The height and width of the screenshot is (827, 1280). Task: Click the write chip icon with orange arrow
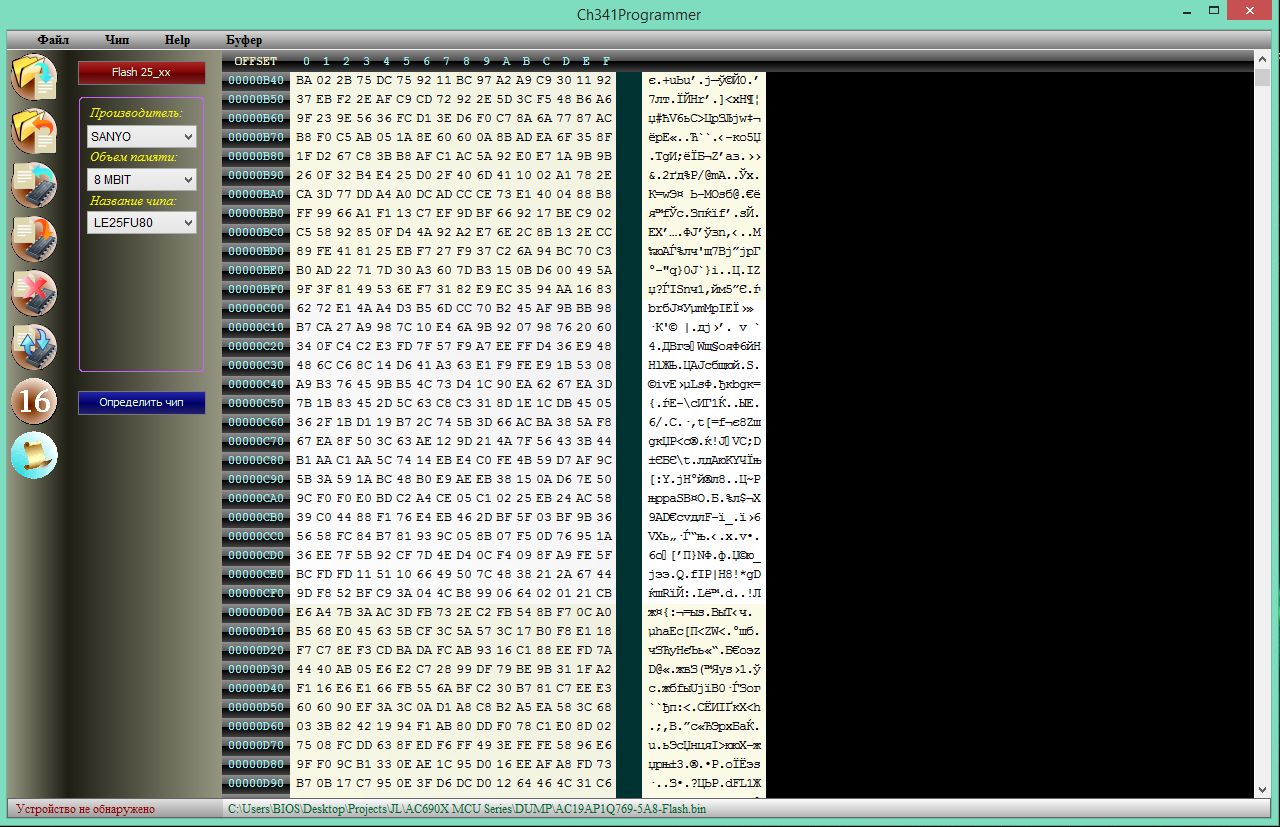[34, 240]
